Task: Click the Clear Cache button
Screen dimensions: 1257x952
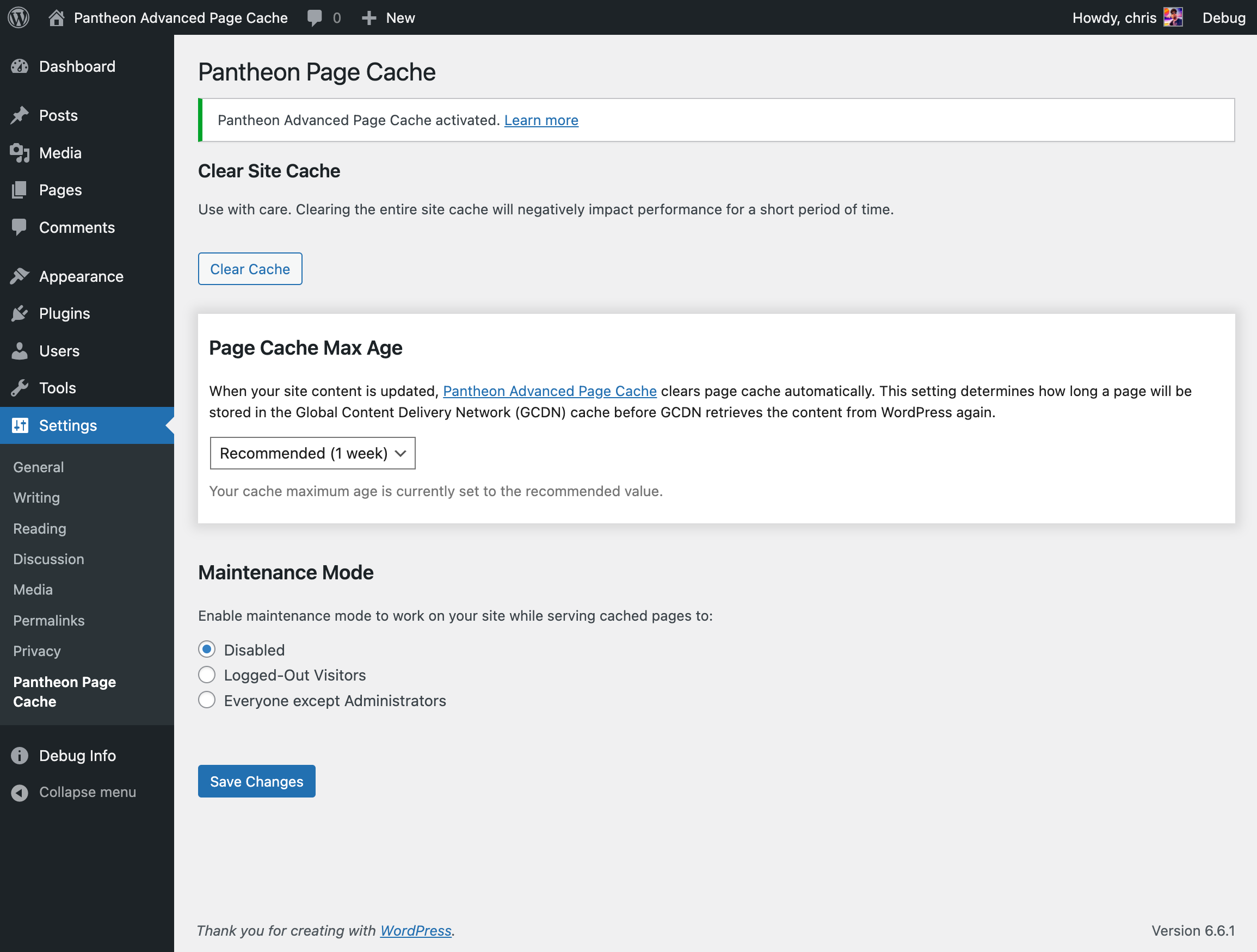Action: [249, 269]
